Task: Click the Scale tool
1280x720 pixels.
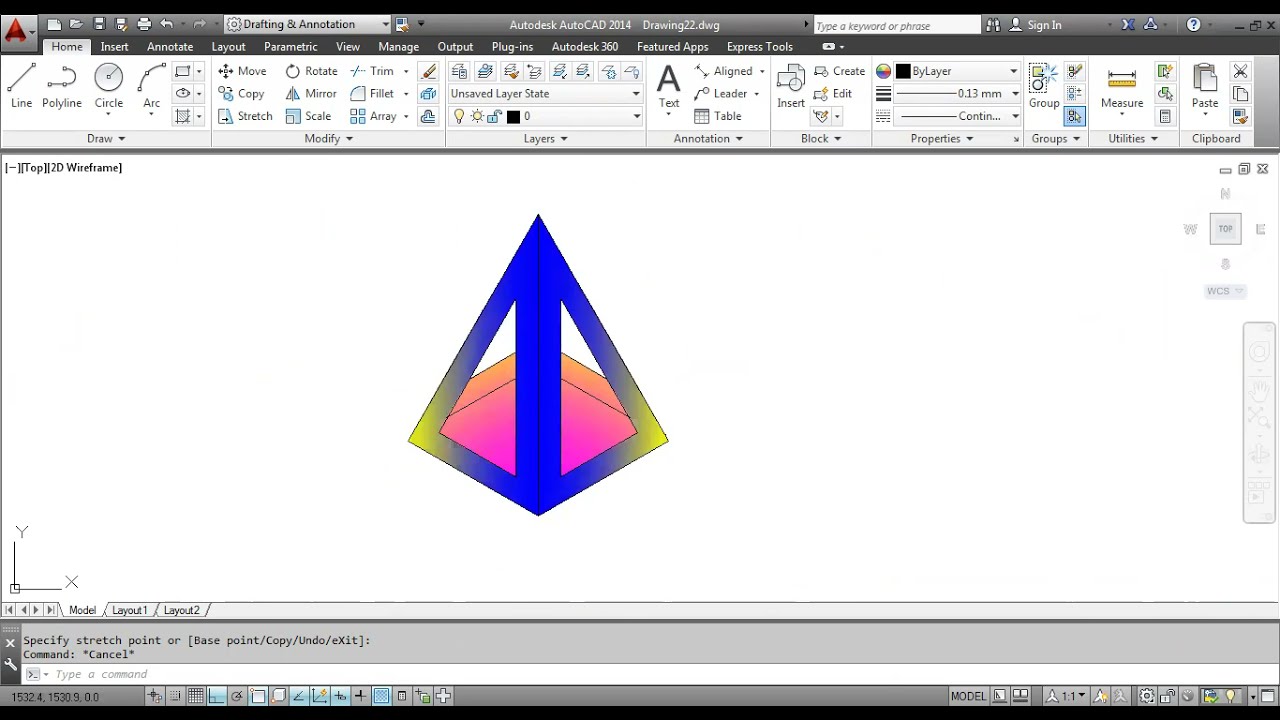Action: point(308,116)
